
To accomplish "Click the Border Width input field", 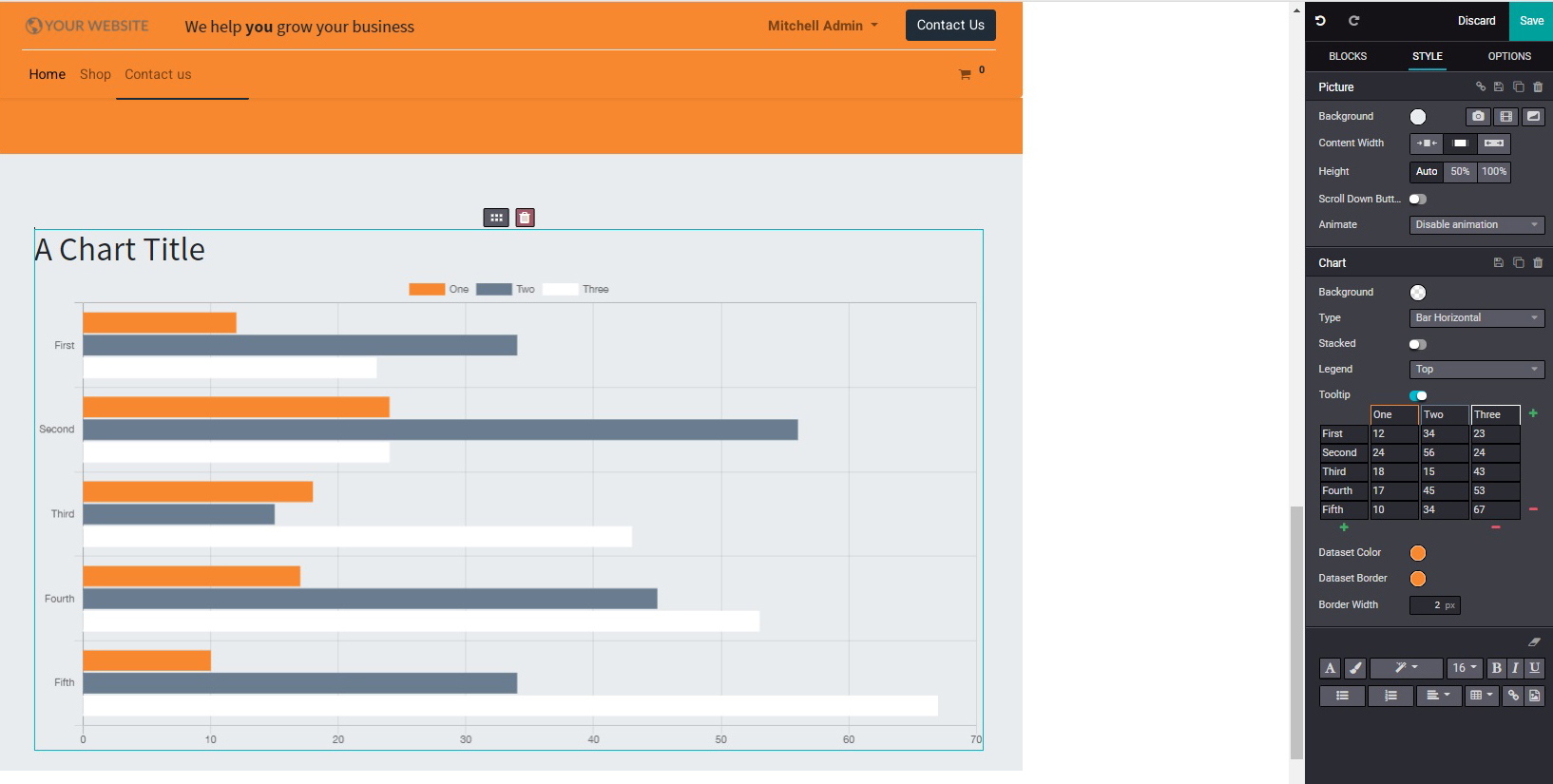I will pyautogui.click(x=1434, y=605).
